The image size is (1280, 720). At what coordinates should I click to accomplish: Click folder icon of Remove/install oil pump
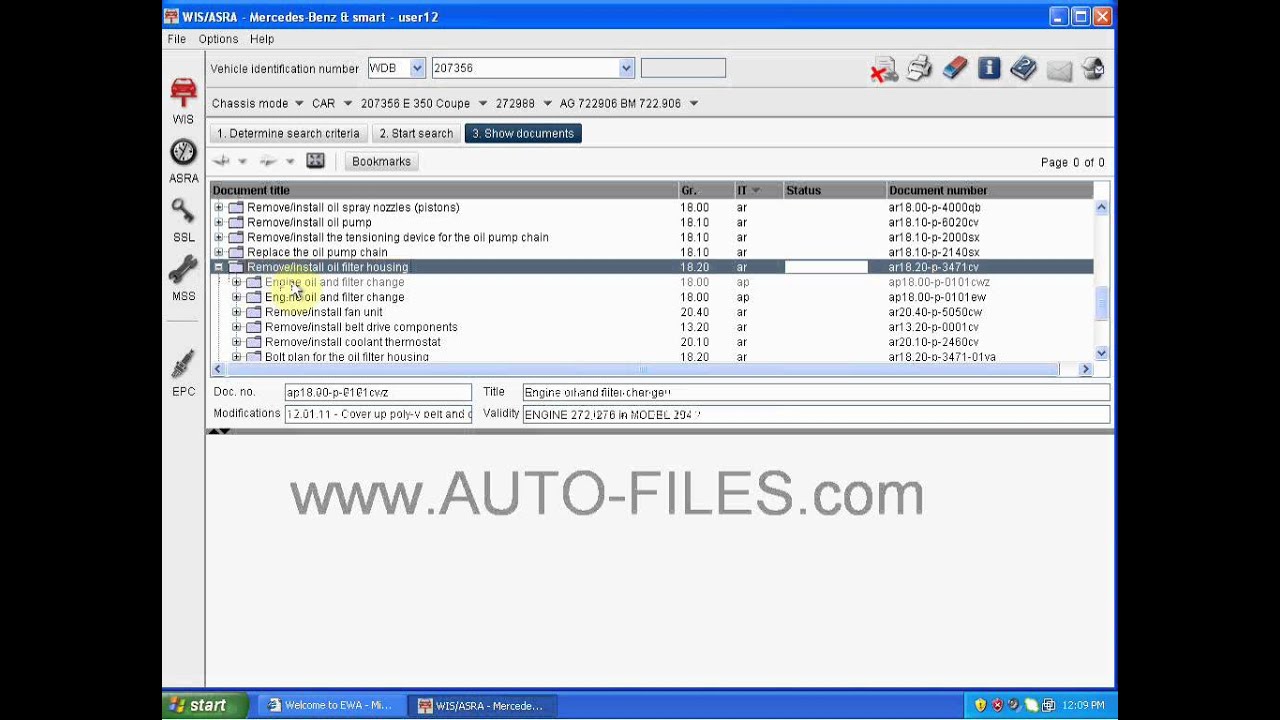[x=236, y=222]
